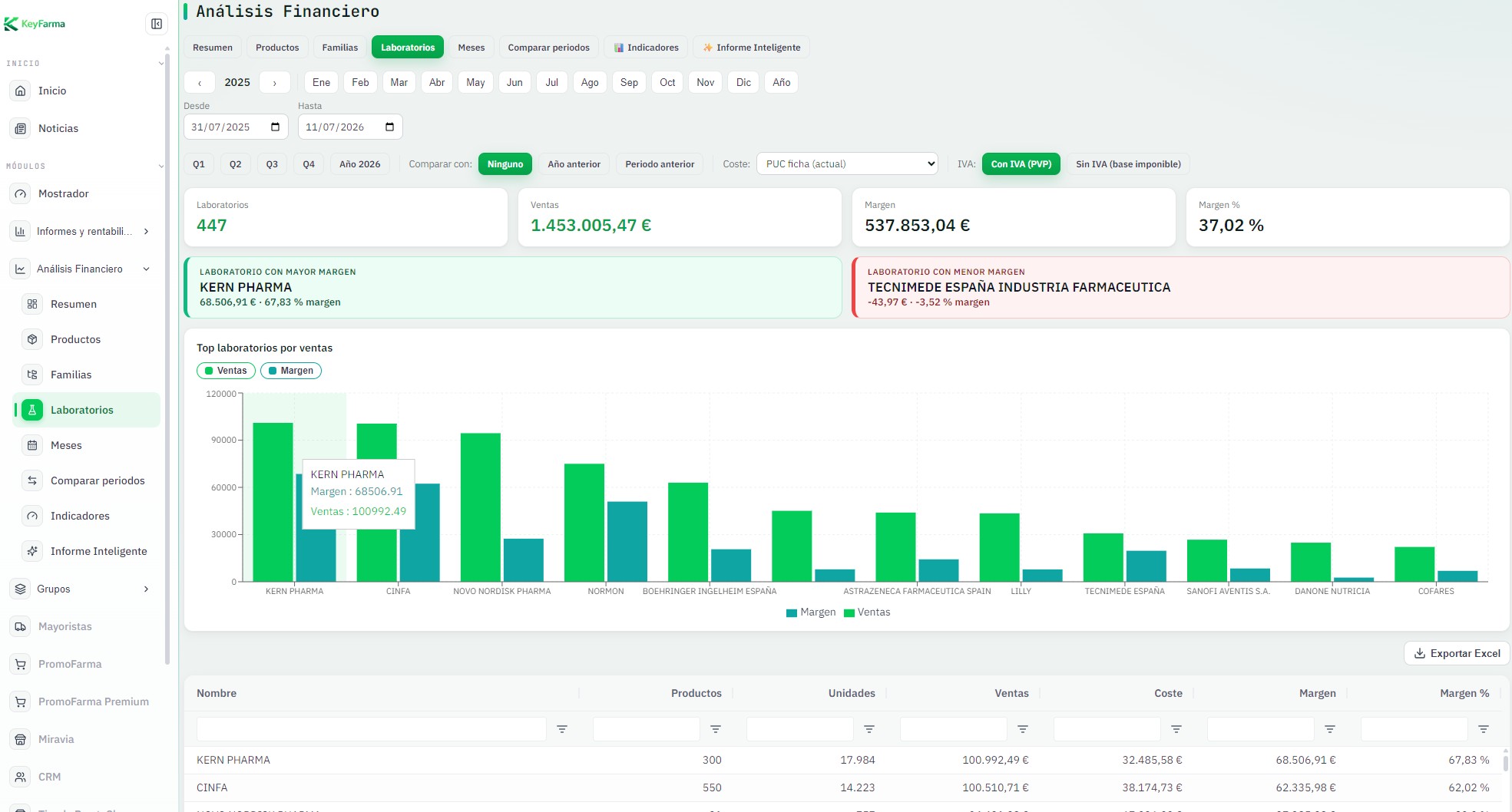This screenshot has width=1512, height=812.
Task: Click Informes y rentabilidad chart icon
Action: tap(21, 231)
